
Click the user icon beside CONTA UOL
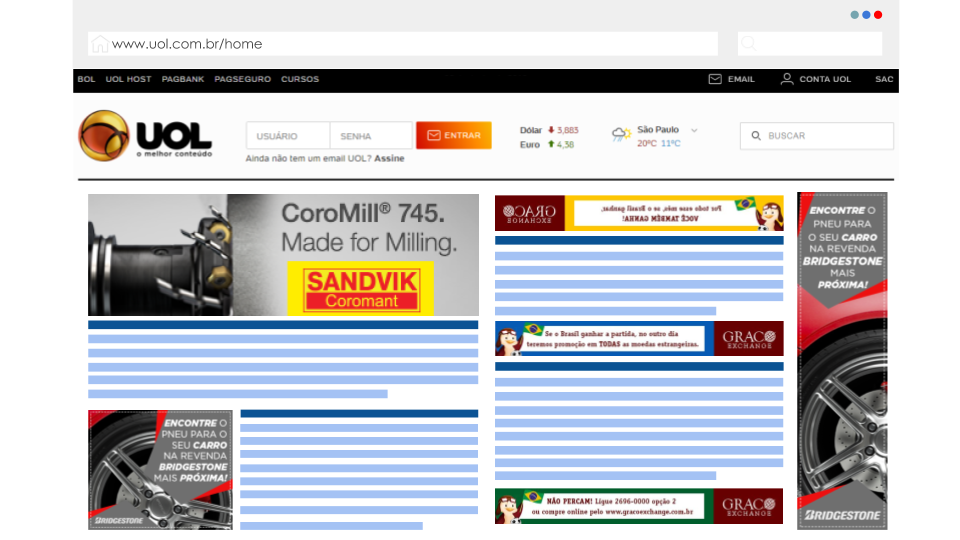[x=787, y=79]
